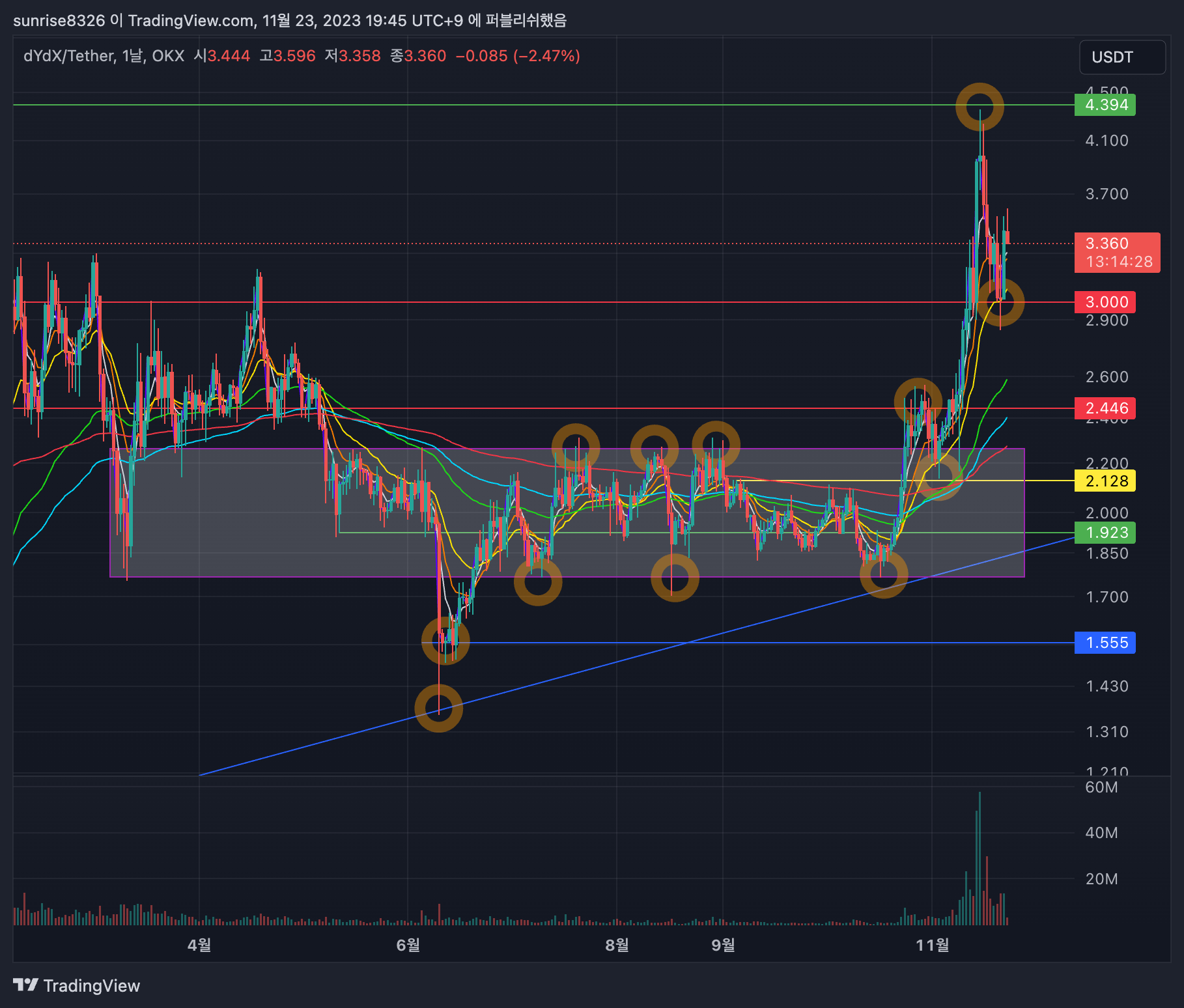Click the 40M volume axis label
Viewport: 1184px width, 1008px height.
(1101, 833)
